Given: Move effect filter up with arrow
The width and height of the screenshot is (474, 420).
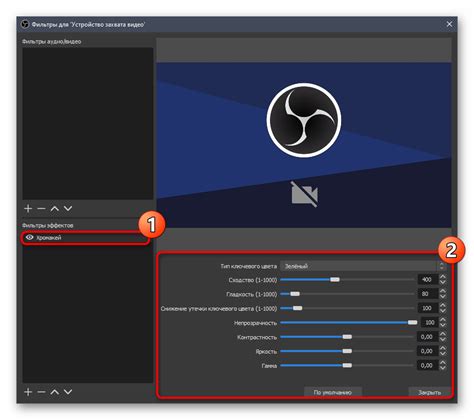Looking at the screenshot, I should pyautogui.click(x=55, y=392).
